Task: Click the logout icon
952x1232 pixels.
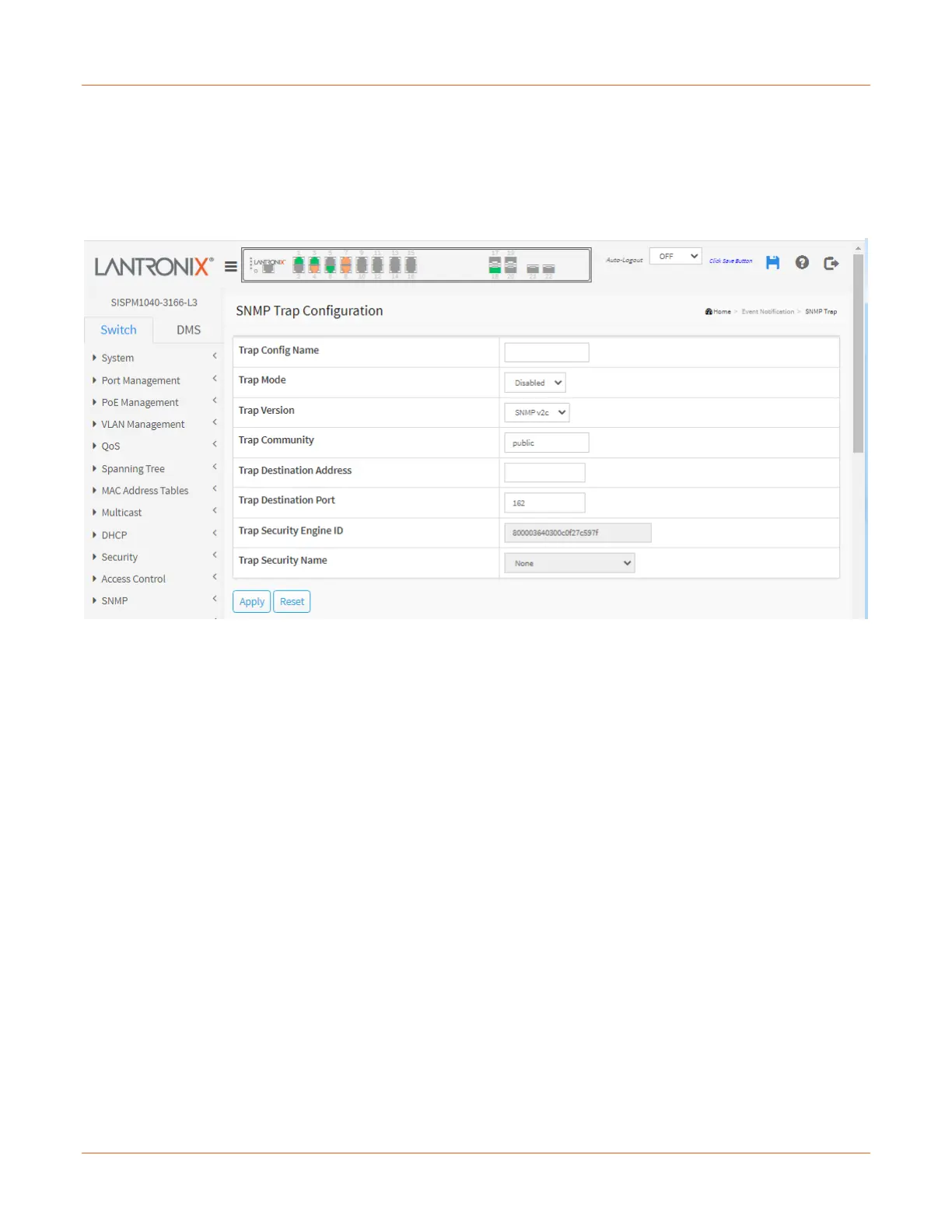Action: (831, 263)
